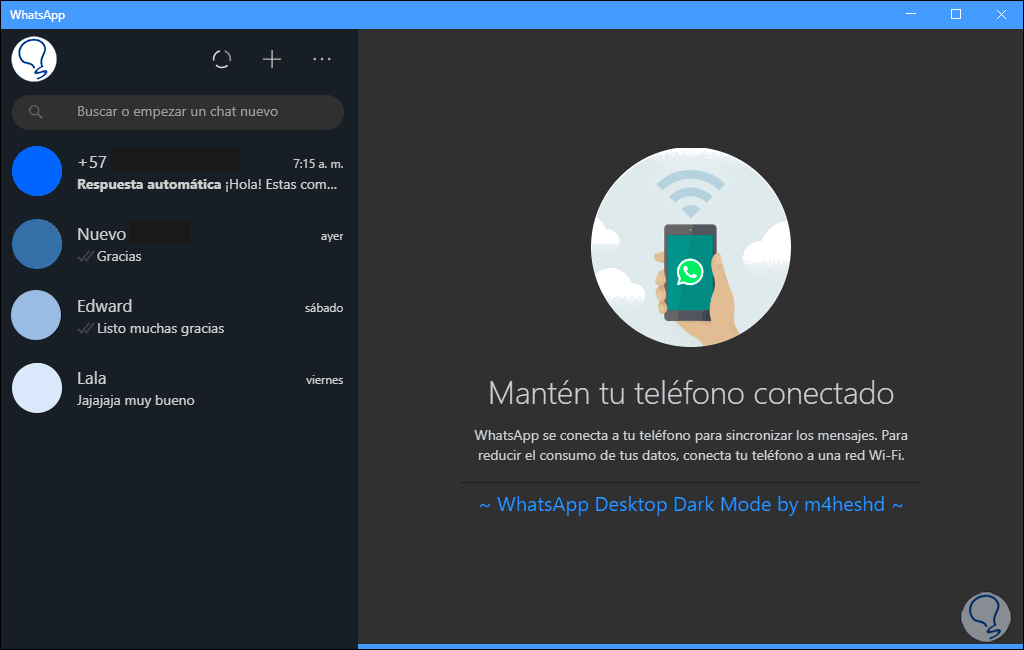This screenshot has width=1024, height=650.
Task: Open Lala's avatar circle
Action: [37, 387]
